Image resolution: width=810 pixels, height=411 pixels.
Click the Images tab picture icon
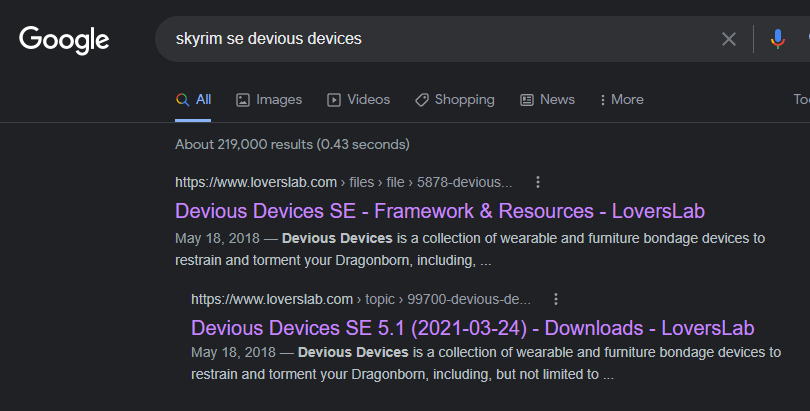243,100
